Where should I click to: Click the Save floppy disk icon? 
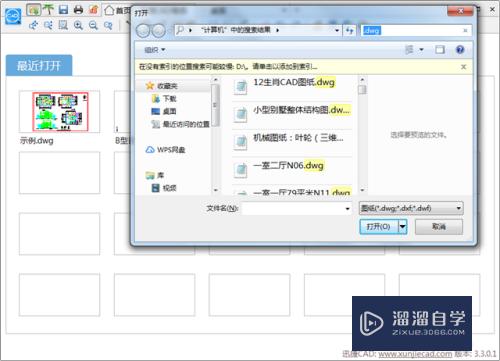63,9
